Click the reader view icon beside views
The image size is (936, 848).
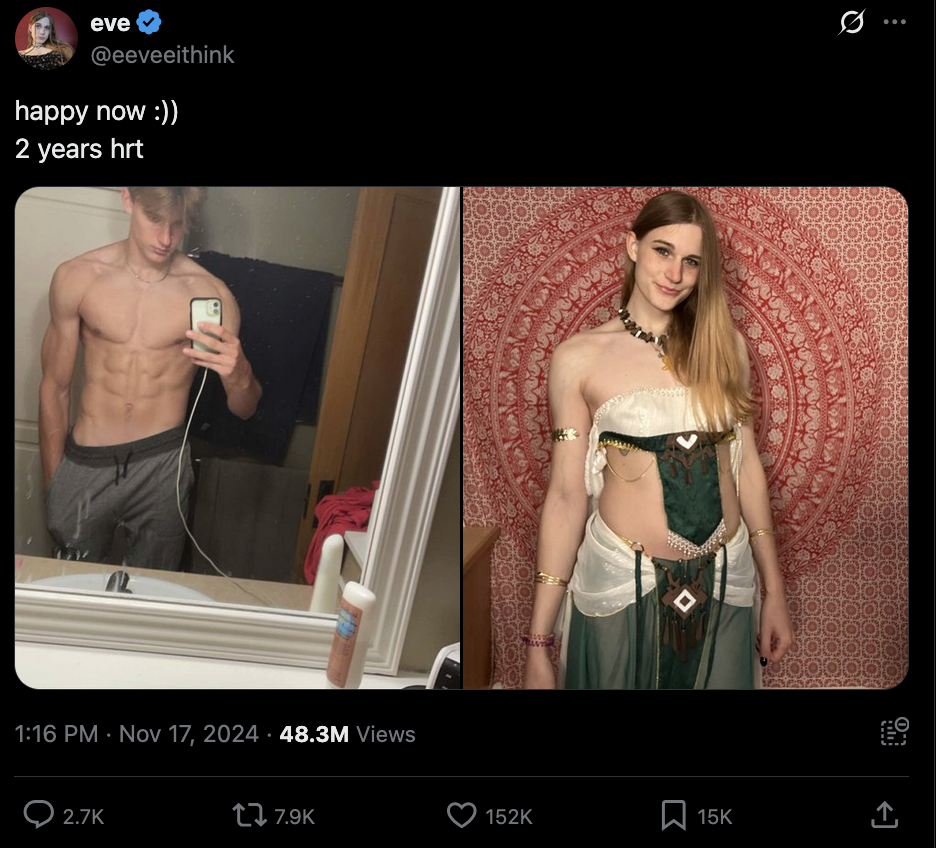pos(894,732)
